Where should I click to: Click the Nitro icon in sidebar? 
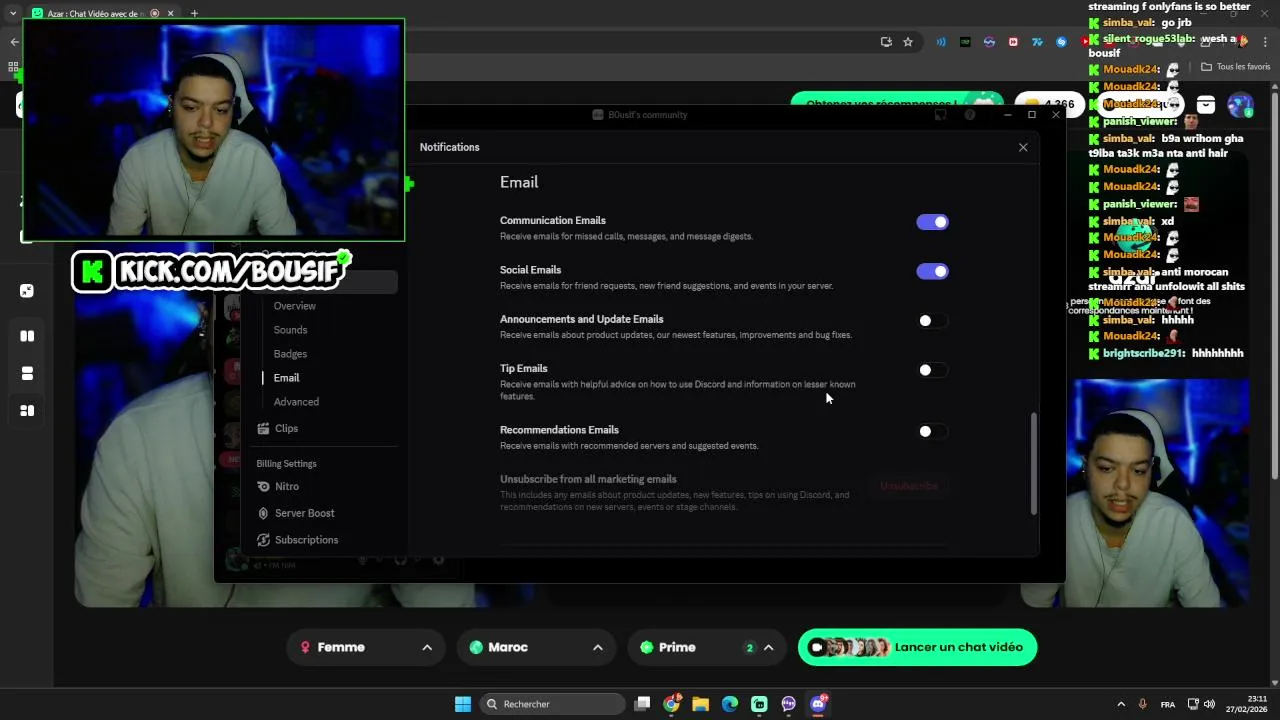[263, 486]
